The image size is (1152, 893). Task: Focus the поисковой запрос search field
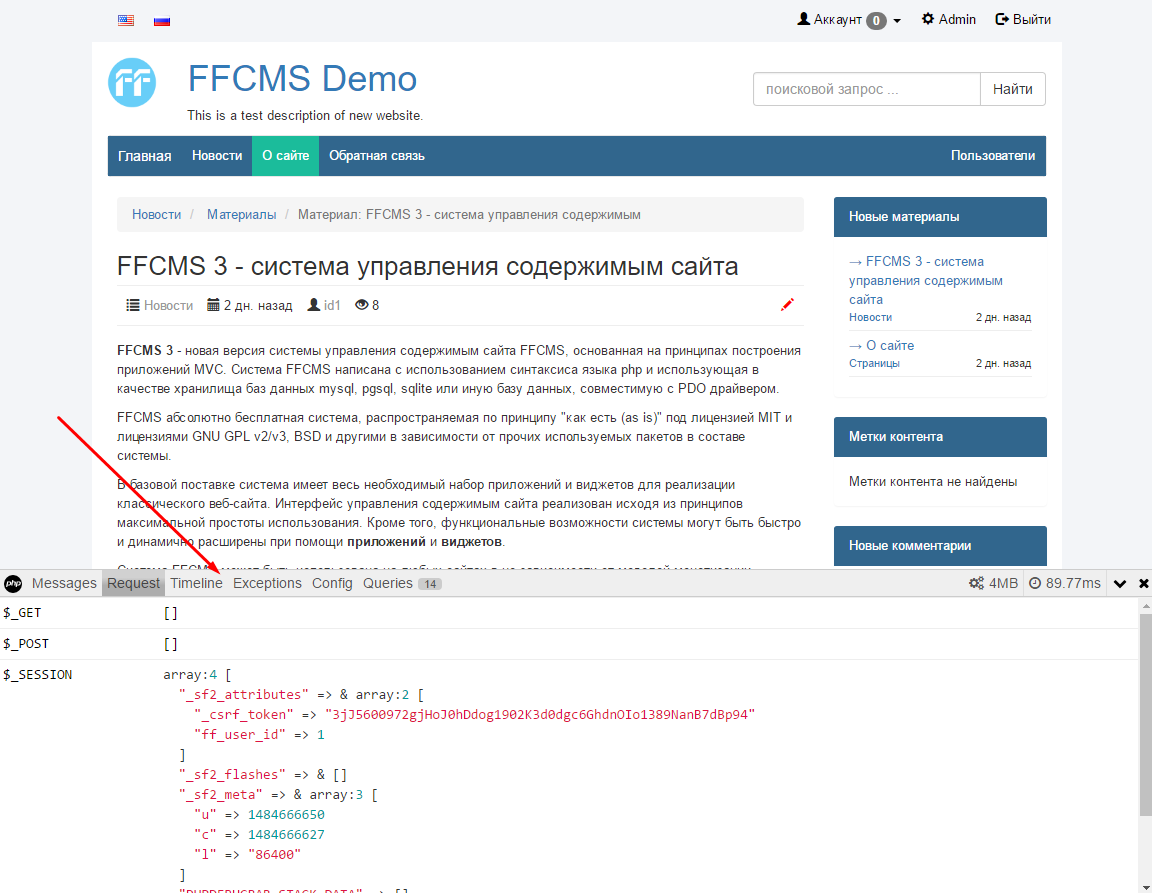tap(866, 89)
